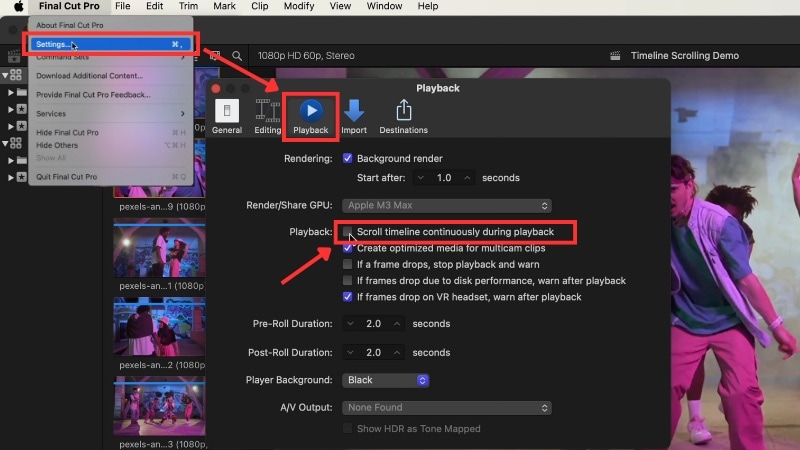Viewport: 800px width, 450px height.
Task: Toggle Create optimized media for multicam clips
Action: tap(347, 248)
